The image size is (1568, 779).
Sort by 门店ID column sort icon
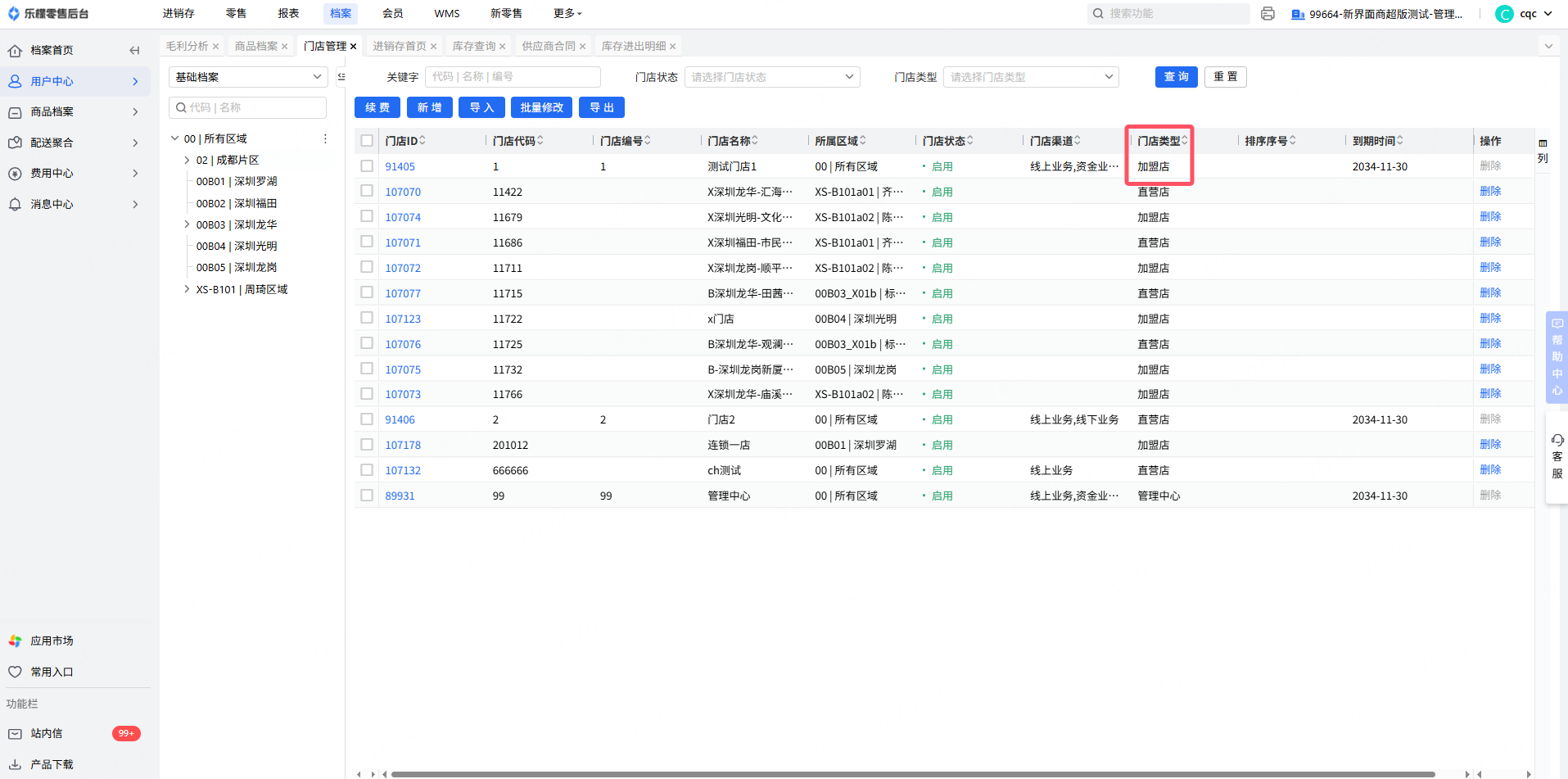click(423, 141)
